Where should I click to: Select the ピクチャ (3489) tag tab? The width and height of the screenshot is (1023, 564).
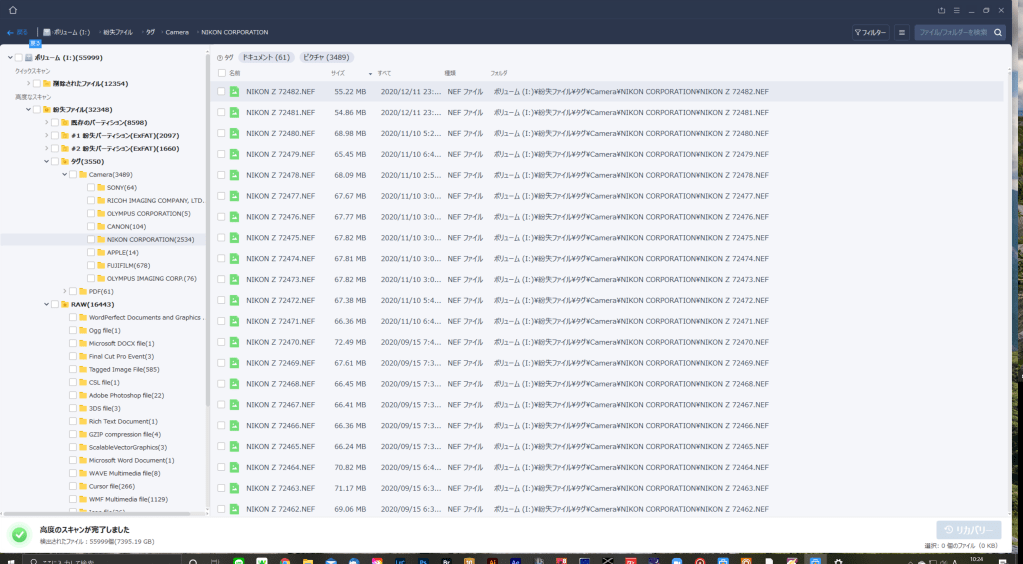327,57
